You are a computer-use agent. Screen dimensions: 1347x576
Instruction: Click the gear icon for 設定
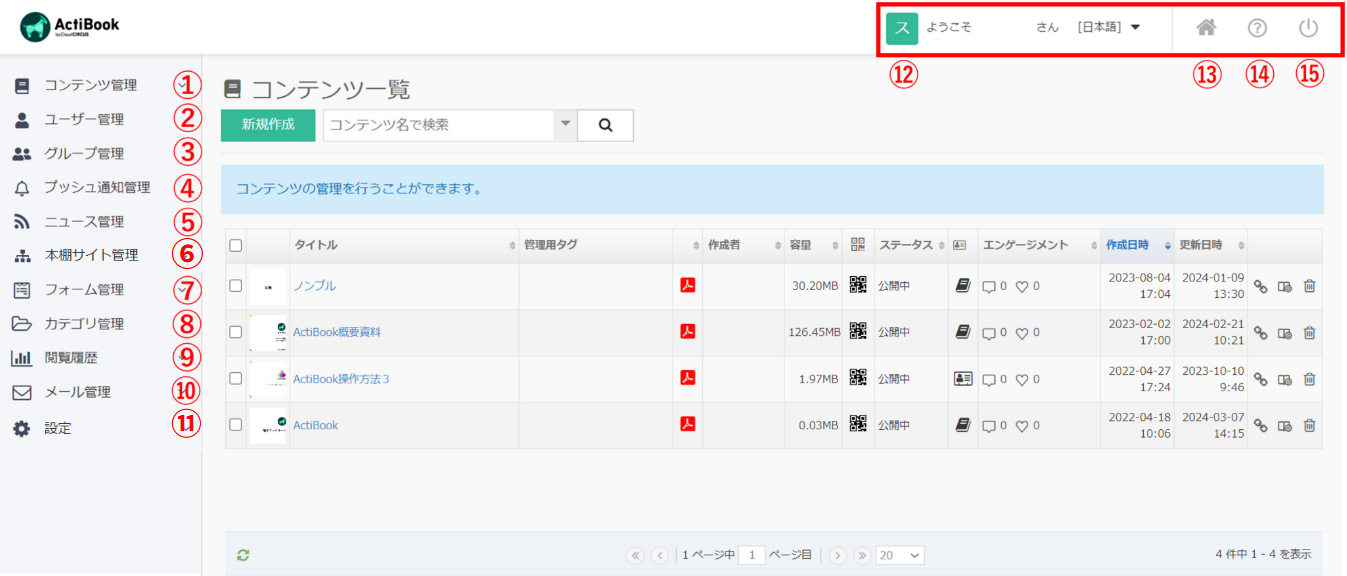21,428
